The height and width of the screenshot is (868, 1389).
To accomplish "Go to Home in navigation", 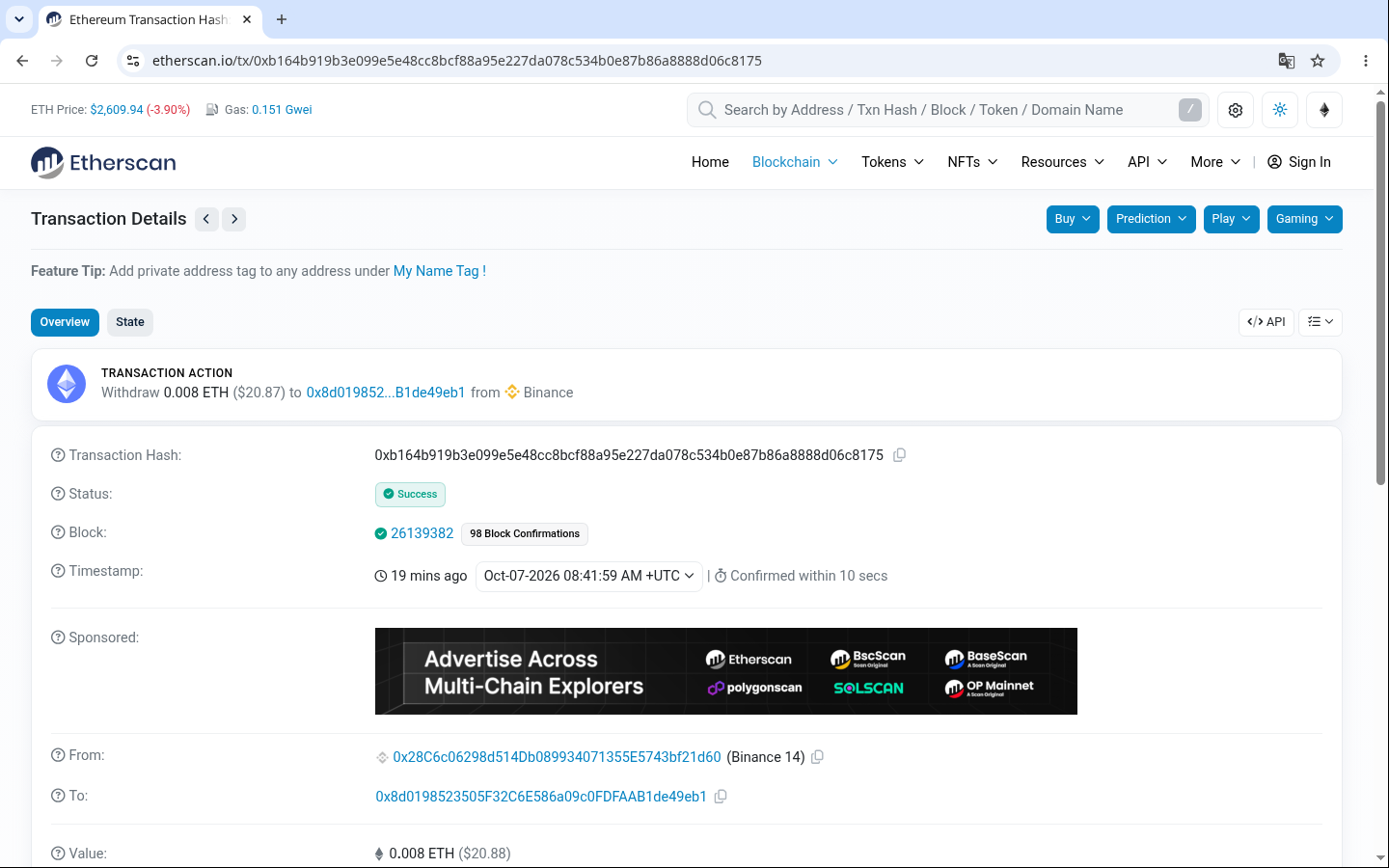I will pos(710,162).
